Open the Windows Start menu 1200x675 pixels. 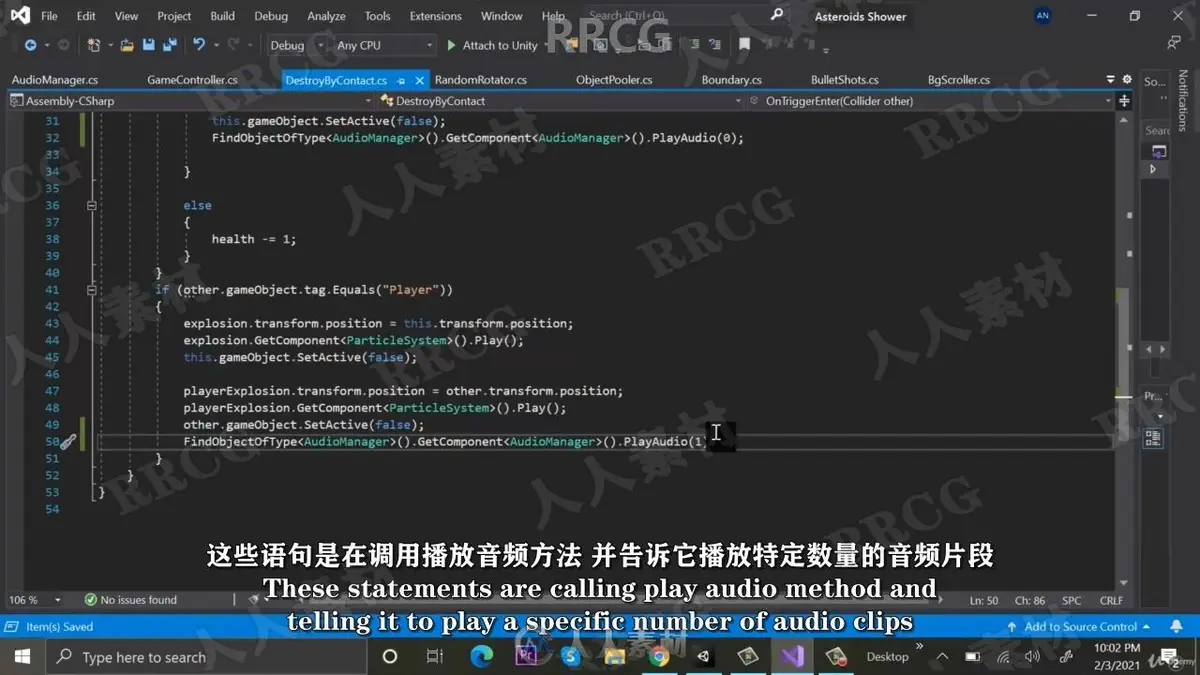coord(23,657)
